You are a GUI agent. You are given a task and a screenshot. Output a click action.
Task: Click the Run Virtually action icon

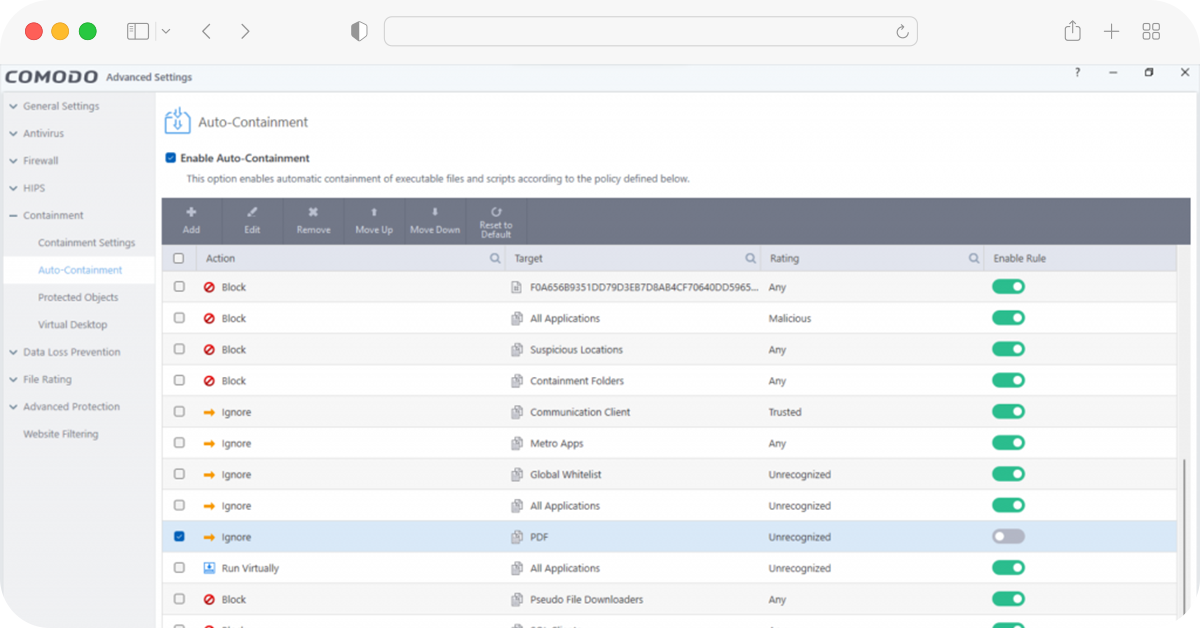(209, 568)
